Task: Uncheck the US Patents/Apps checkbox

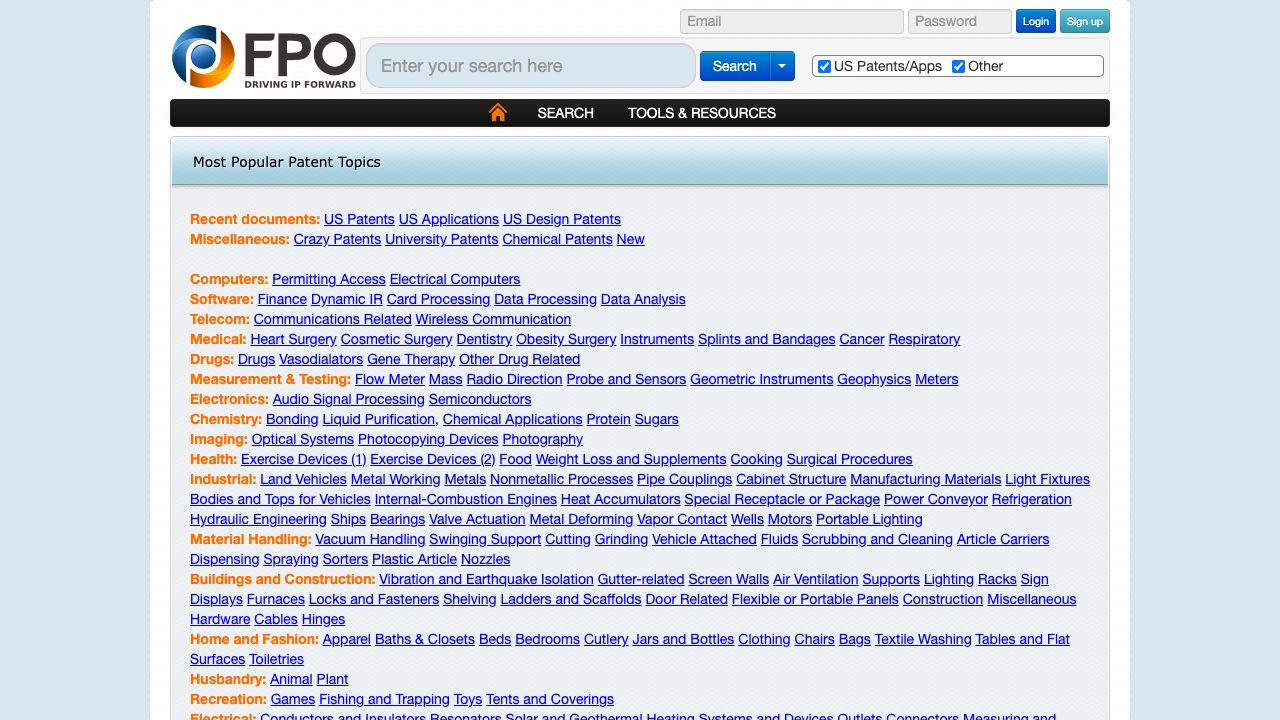Action: [824, 67]
